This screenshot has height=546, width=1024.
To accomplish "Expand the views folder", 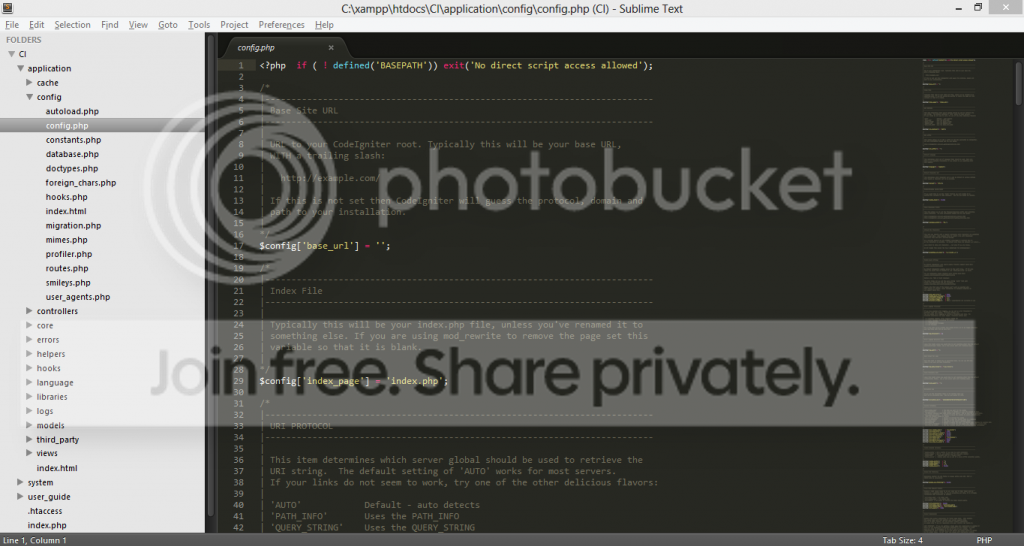I will click(29, 453).
